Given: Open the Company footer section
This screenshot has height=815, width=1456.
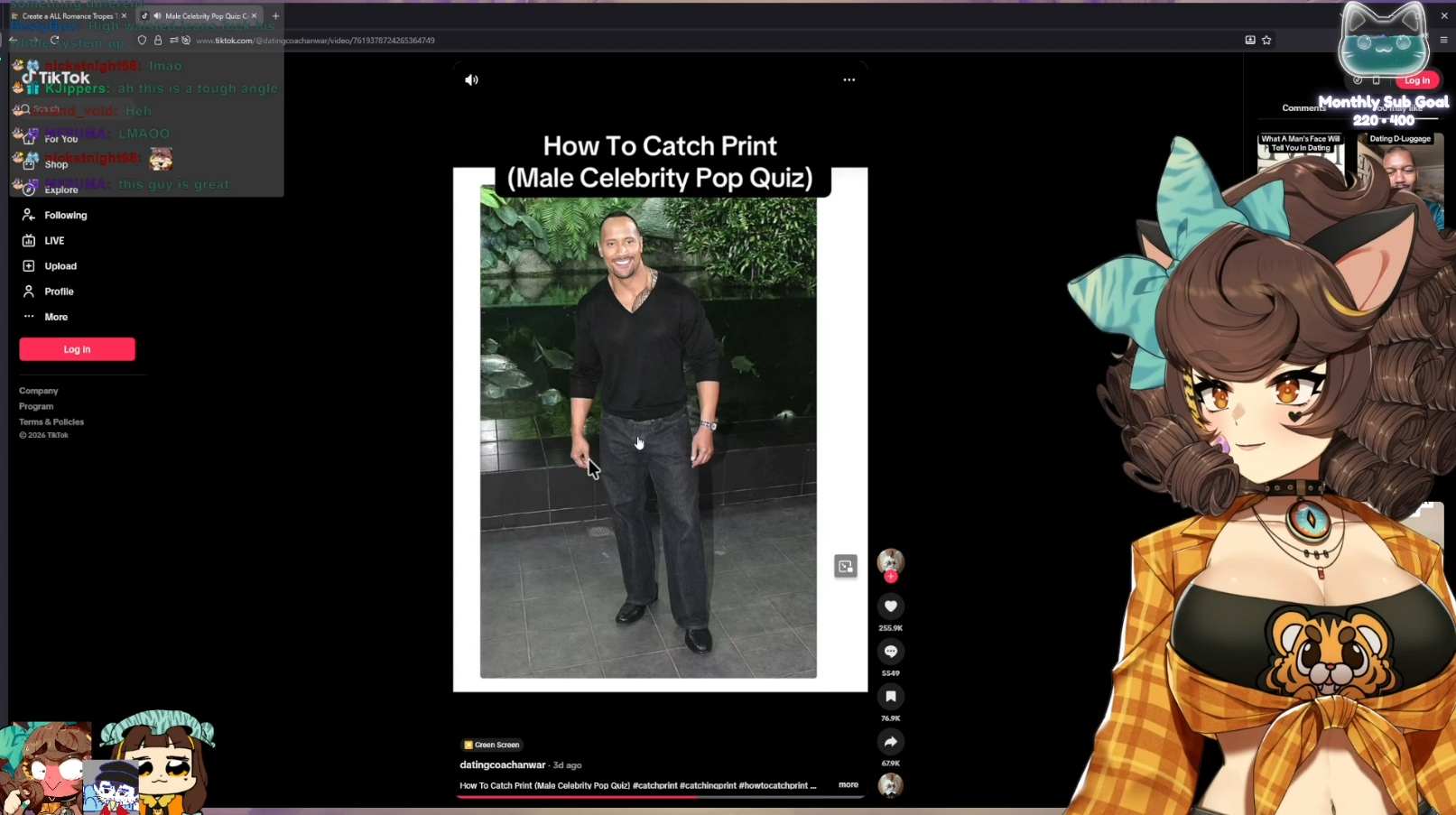Looking at the screenshot, I should click(38, 391).
